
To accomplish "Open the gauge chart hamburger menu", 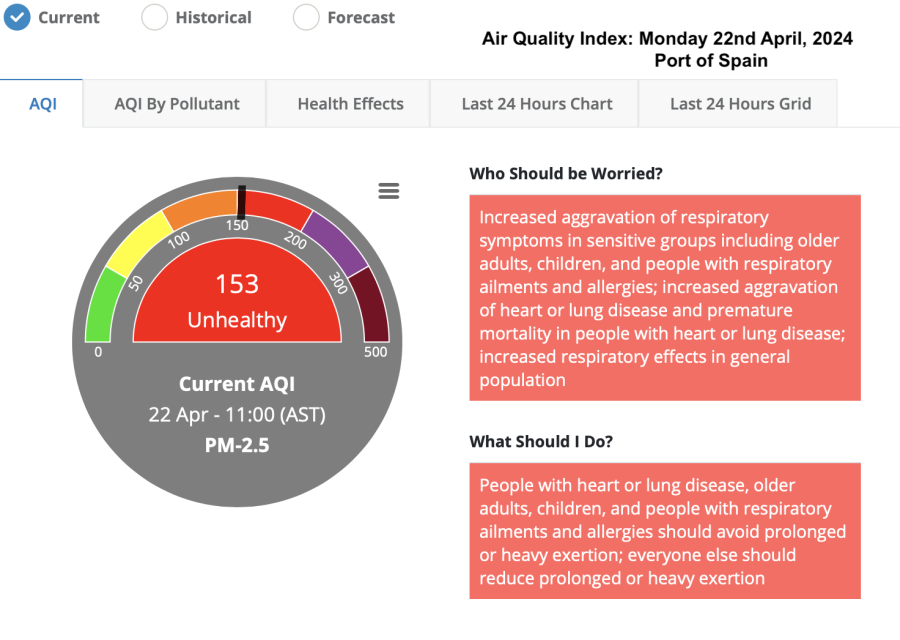I will pos(389,191).
